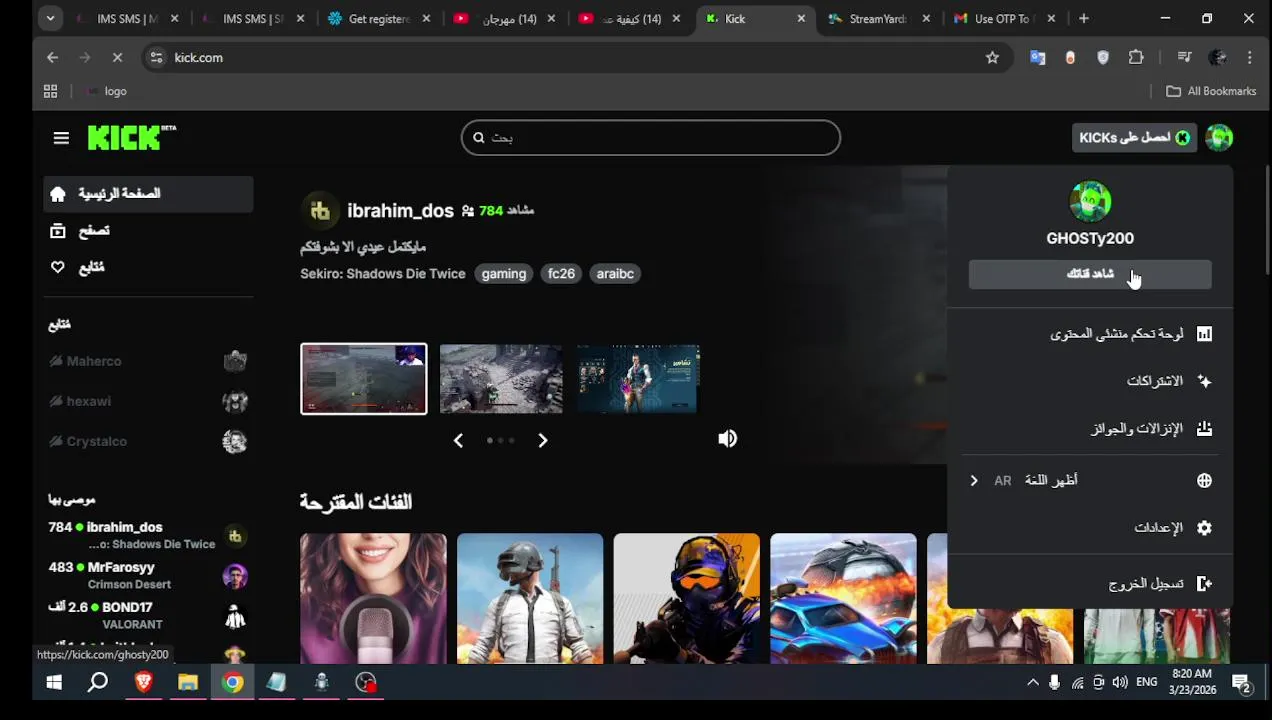
Task: Show hidden system tray icons
Action: [x=1033, y=683]
